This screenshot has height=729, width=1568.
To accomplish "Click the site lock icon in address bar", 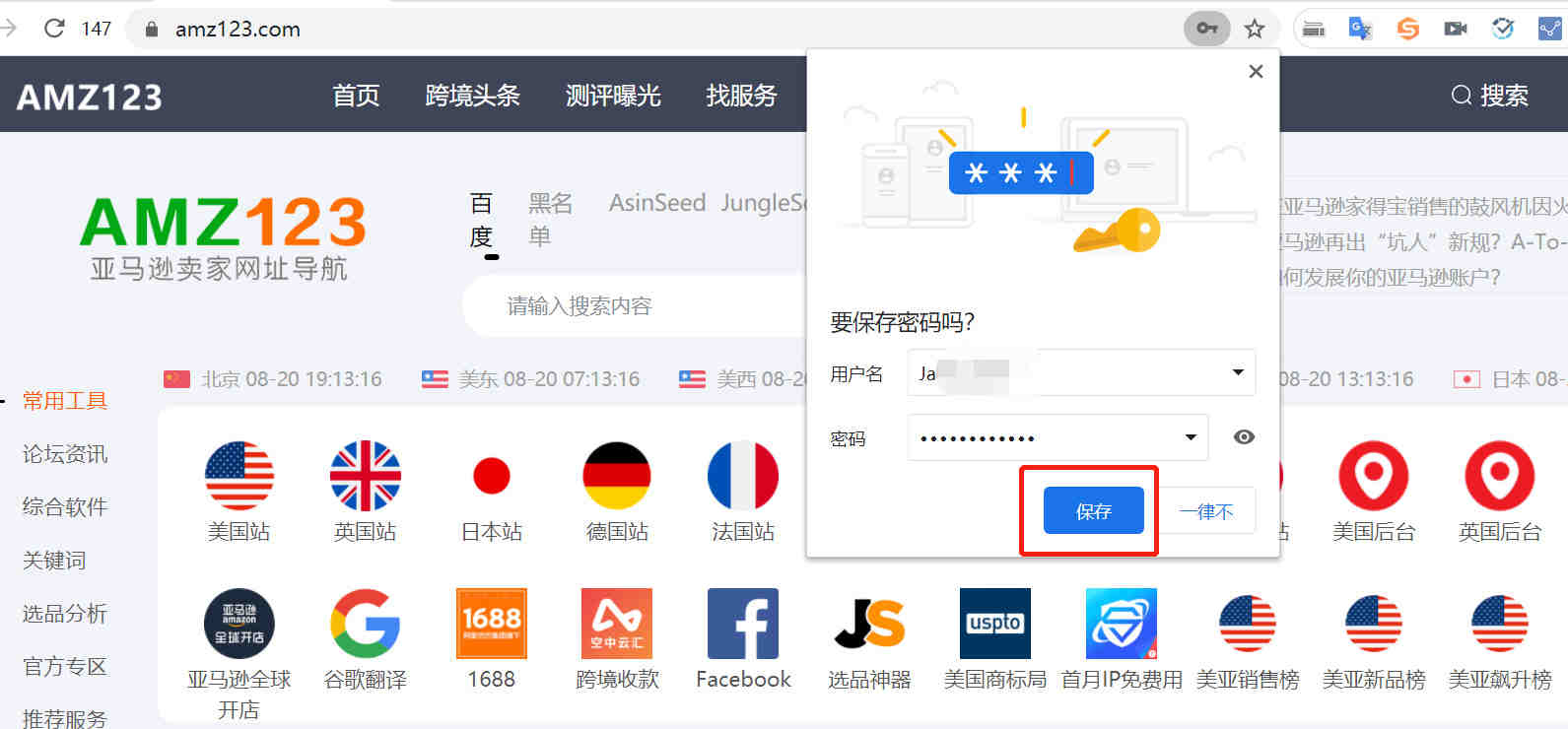I will (x=151, y=30).
